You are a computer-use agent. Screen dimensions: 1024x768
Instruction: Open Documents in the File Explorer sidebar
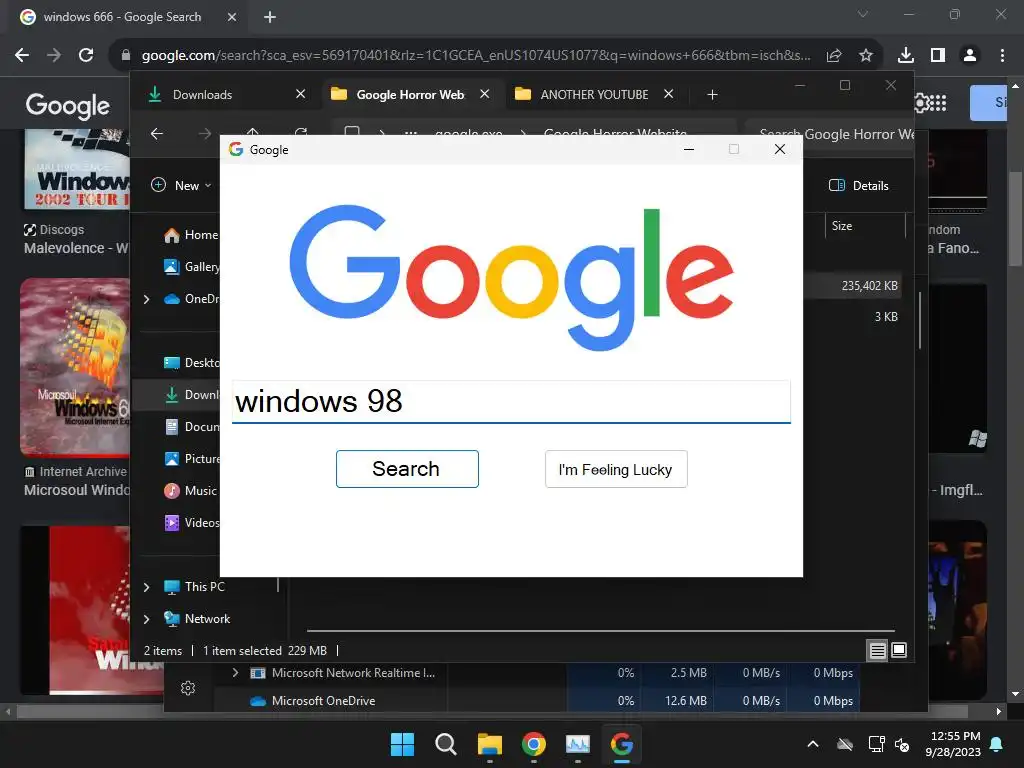pos(191,426)
